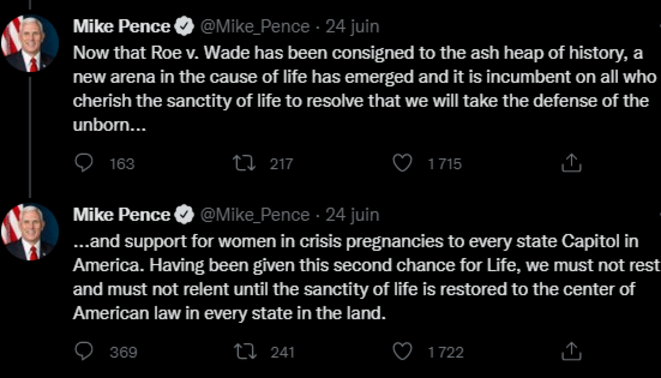Image resolution: width=661 pixels, height=378 pixels.
Task: Open Mike Pence name on second tweet
Action: click(x=121, y=215)
